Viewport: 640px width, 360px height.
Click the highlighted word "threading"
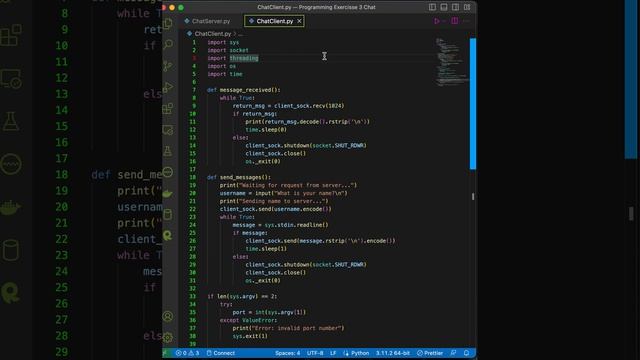(x=244, y=58)
